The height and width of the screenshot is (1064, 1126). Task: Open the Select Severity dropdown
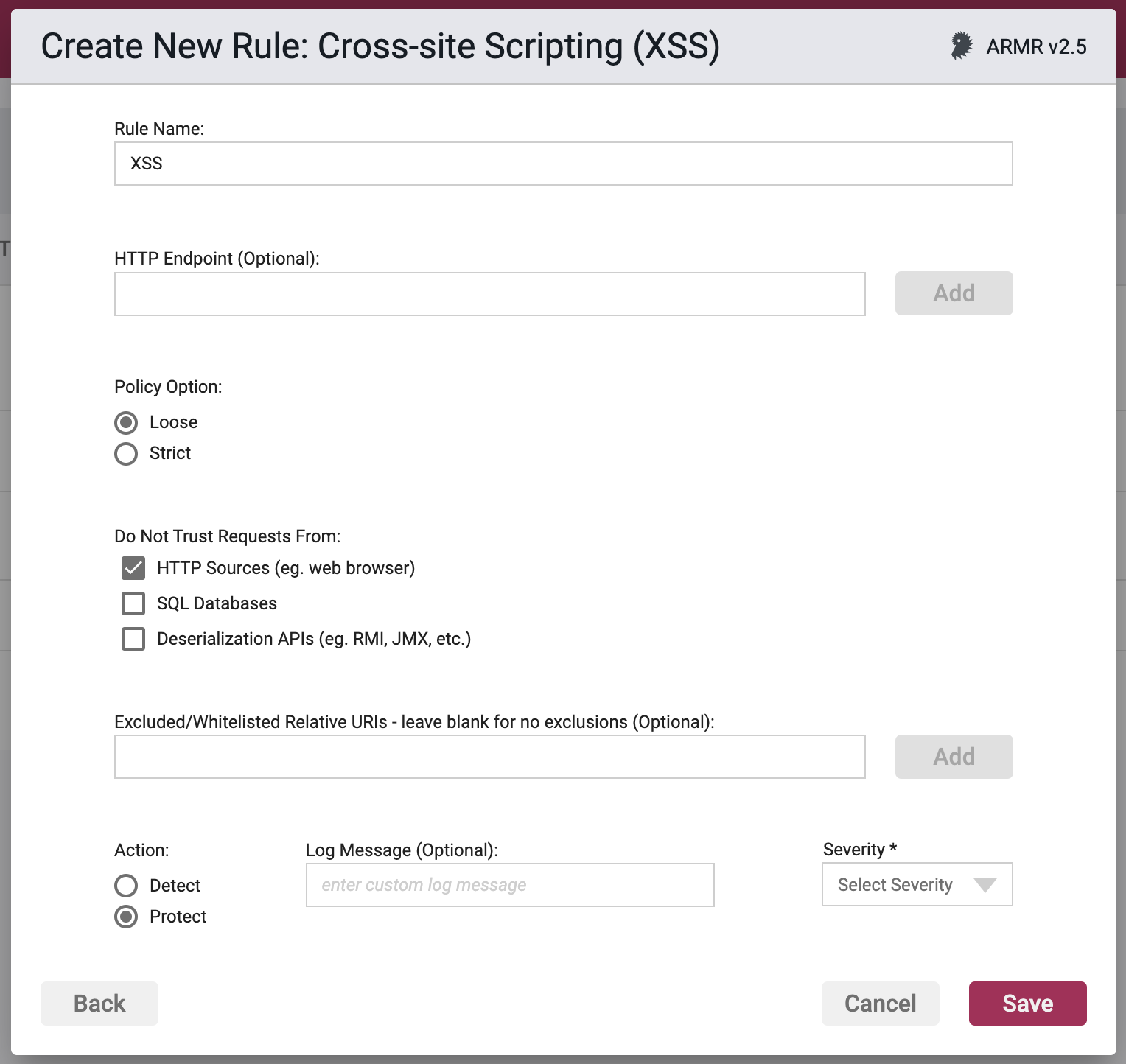[917, 884]
